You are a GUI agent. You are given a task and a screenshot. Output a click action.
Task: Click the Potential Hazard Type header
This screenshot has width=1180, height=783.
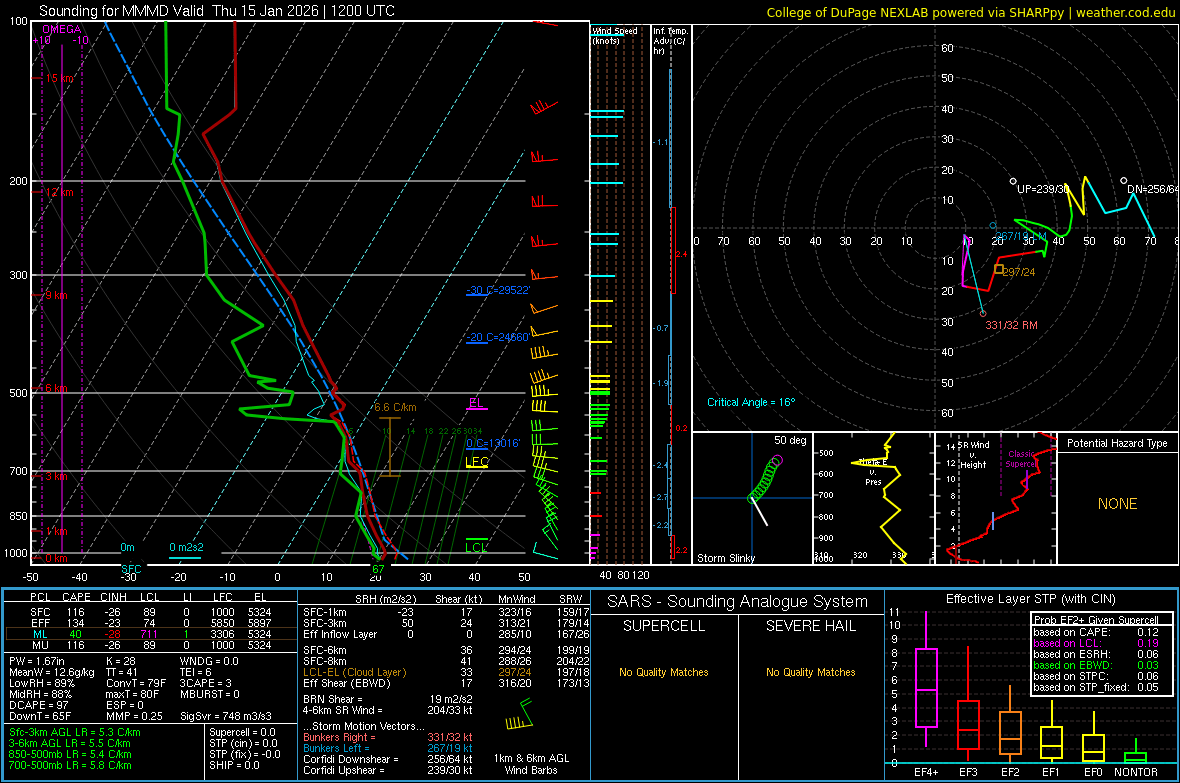[x=1118, y=443]
